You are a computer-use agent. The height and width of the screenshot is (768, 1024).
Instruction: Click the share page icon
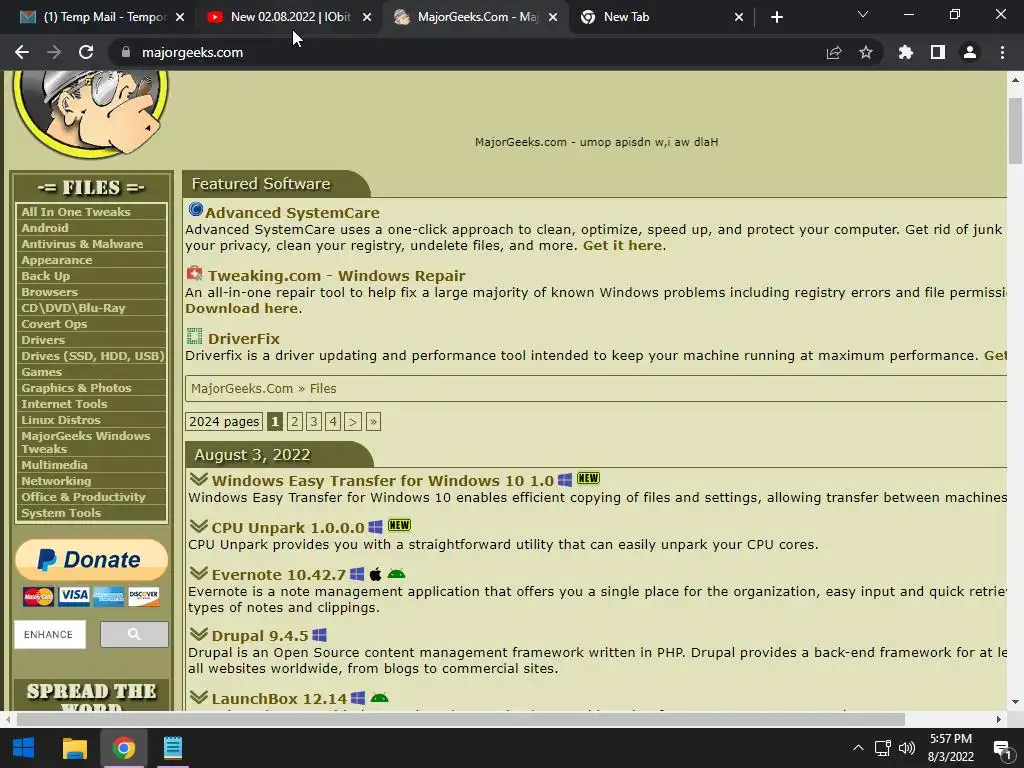834,52
